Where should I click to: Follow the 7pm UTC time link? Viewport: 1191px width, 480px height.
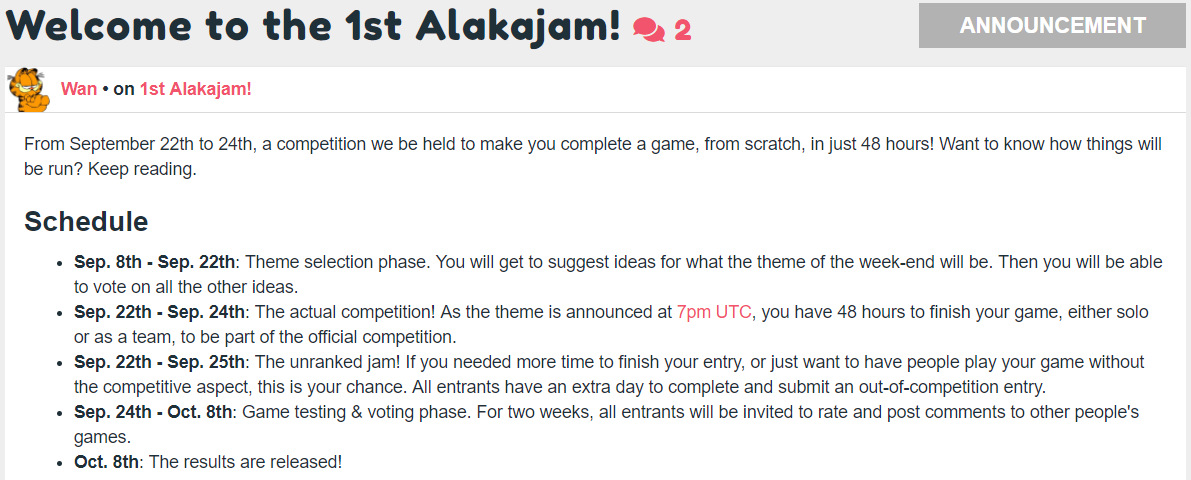pos(714,312)
